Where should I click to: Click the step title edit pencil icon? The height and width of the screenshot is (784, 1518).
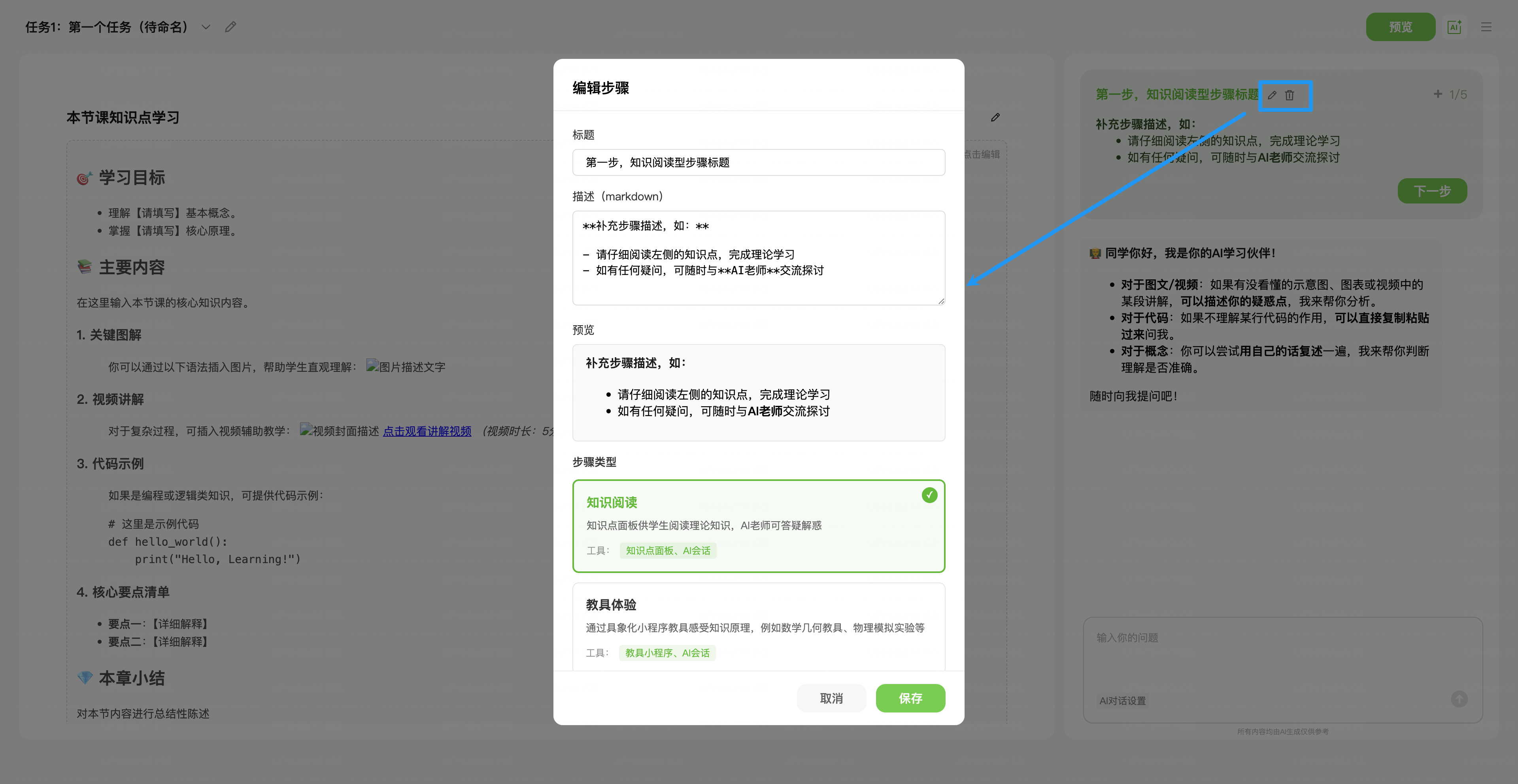1272,95
